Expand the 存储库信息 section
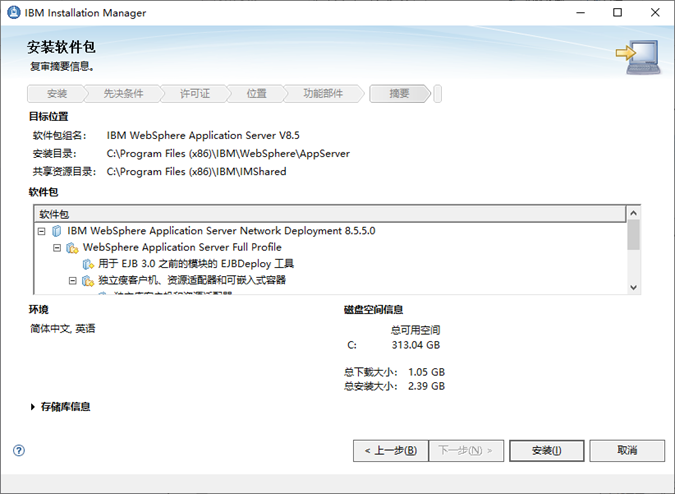The height and width of the screenshot is (494, 675). 33,407
